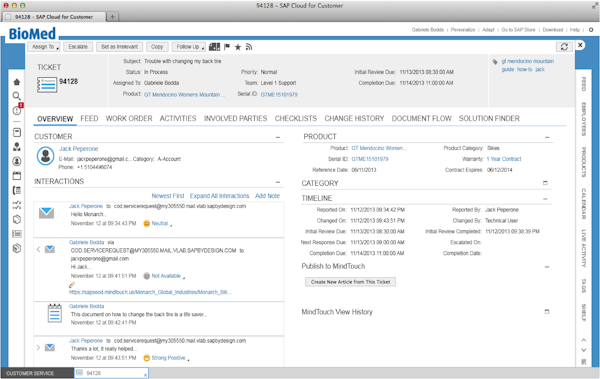Click the Copy button
600x379 pixels.
157,47
